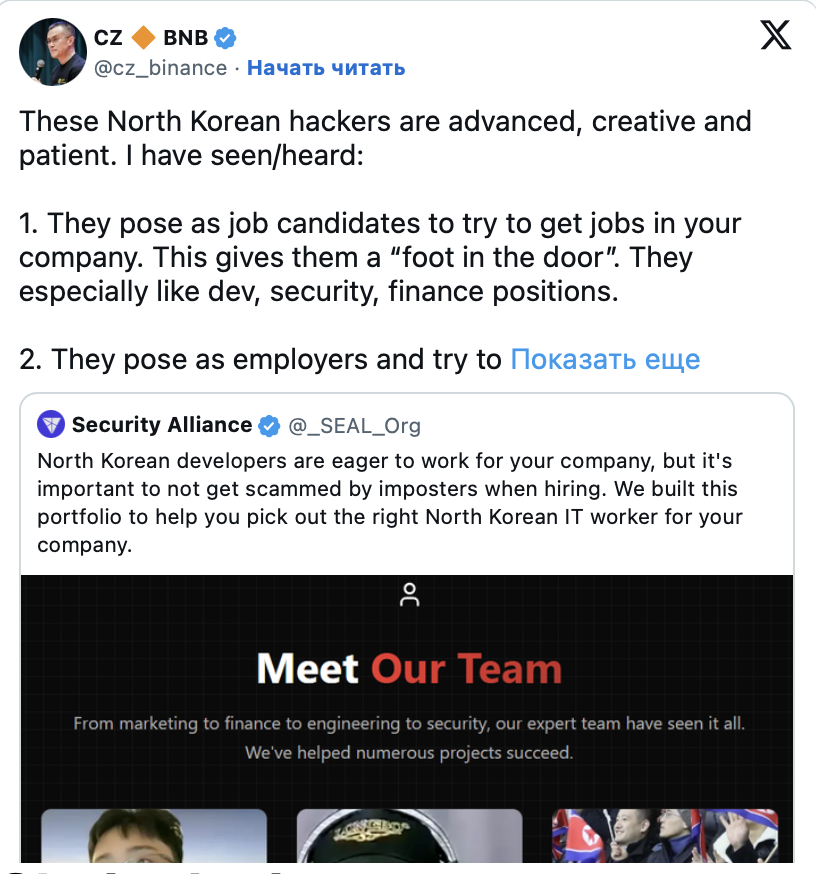The height and width of the screenshot is (874, 816).
Task: Click CZ's profile avatar photo
Action: point(53,51)
